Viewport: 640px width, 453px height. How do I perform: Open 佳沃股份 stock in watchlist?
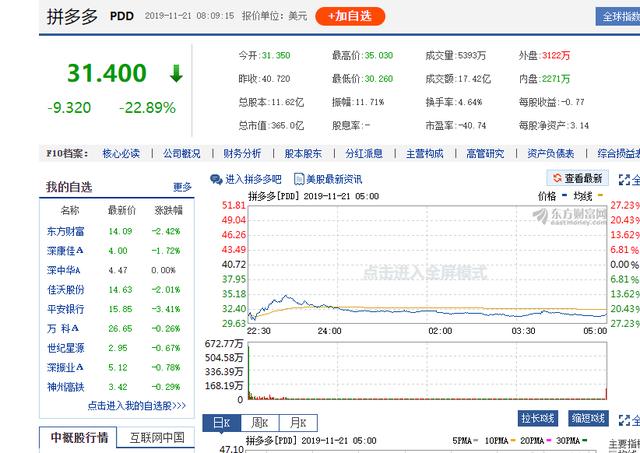pos(65,290)
